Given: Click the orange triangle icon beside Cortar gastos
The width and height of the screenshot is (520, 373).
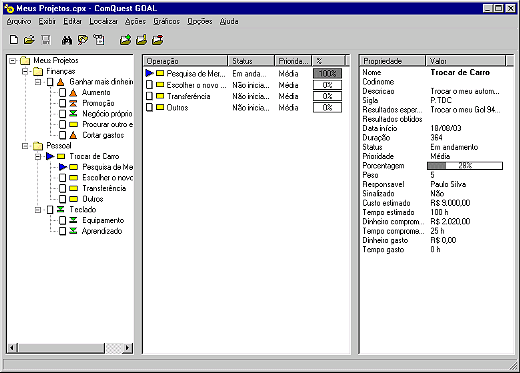Looking at the screenshot, I should pos(73,135).
